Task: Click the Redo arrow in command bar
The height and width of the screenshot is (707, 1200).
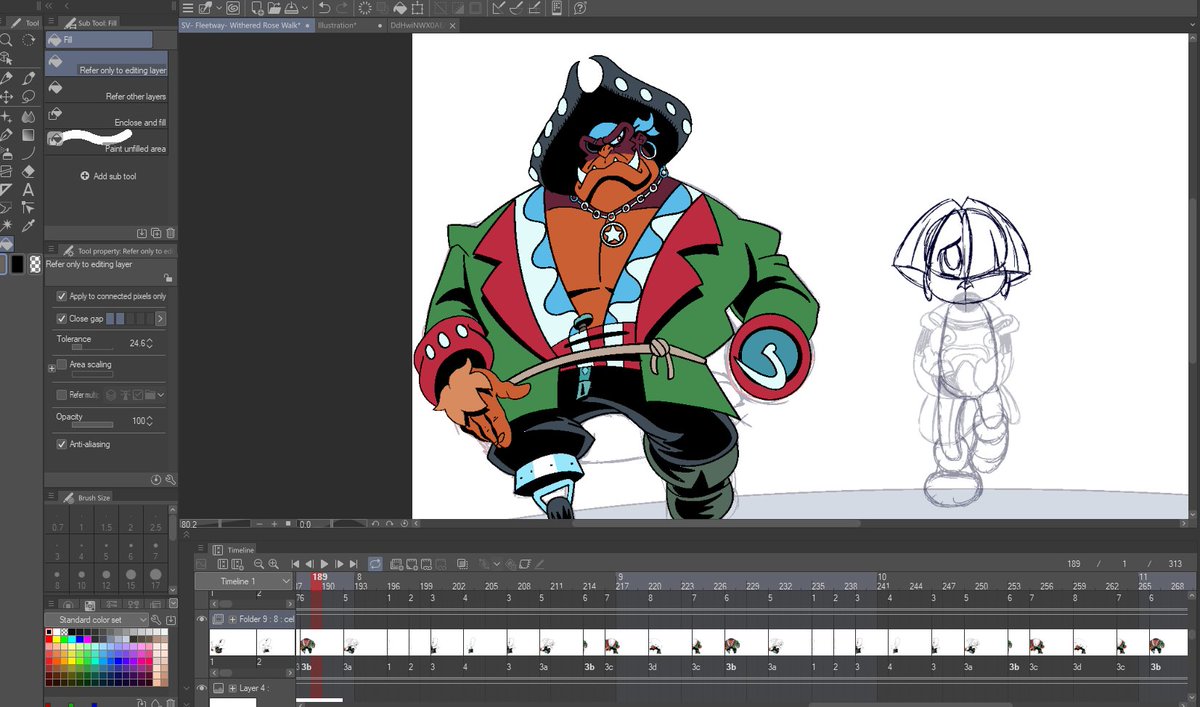Action: (342, 8)
